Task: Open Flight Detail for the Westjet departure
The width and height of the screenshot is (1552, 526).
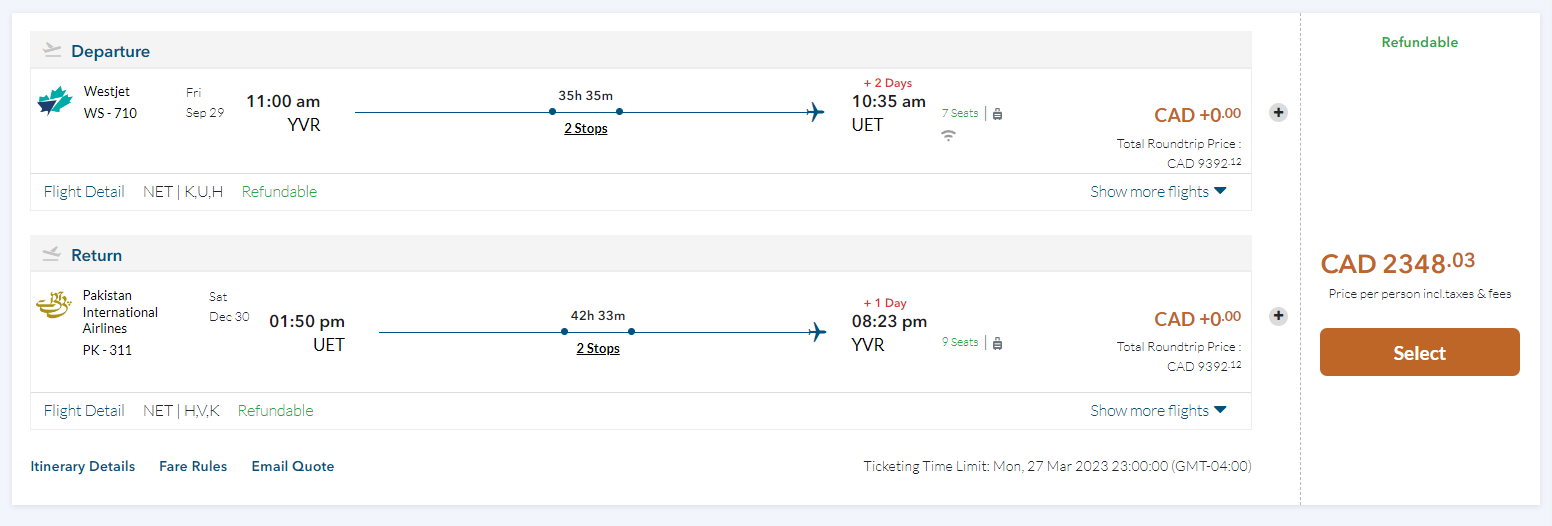Action: (x=84, y=192)
